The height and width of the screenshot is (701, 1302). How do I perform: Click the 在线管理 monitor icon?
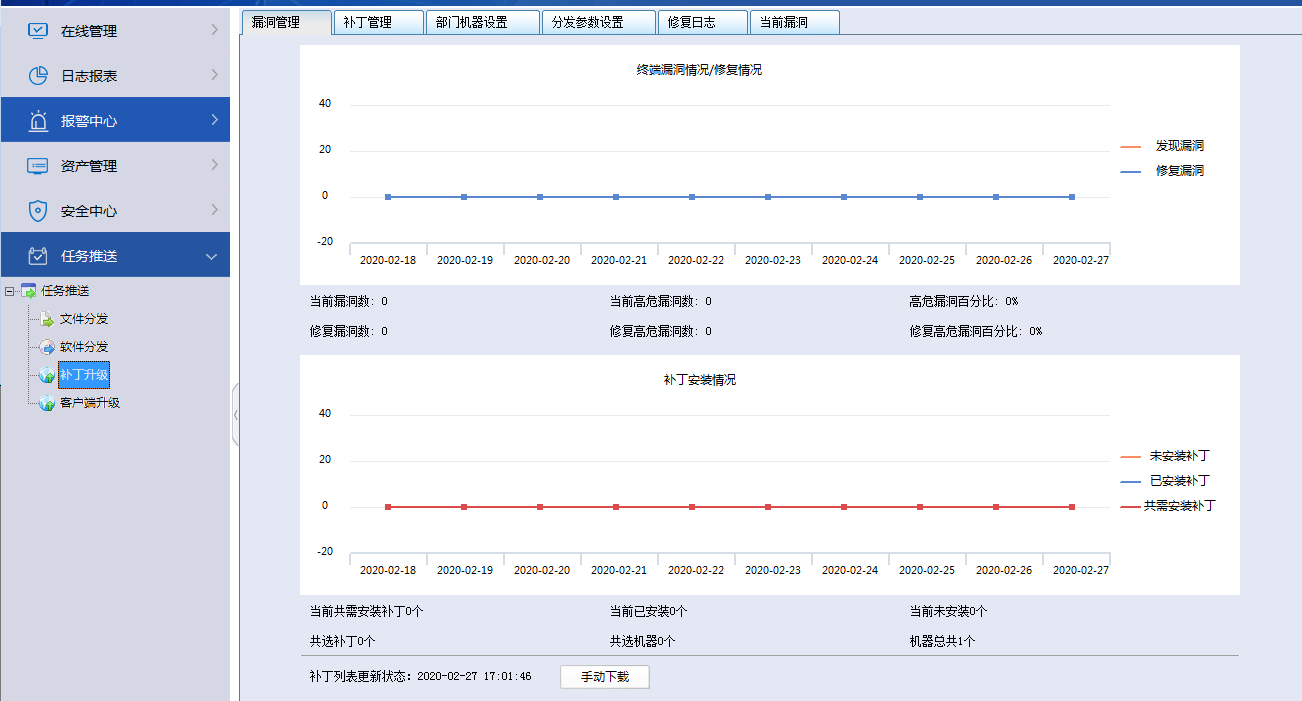pyautogui.click(x=38, y=31)
